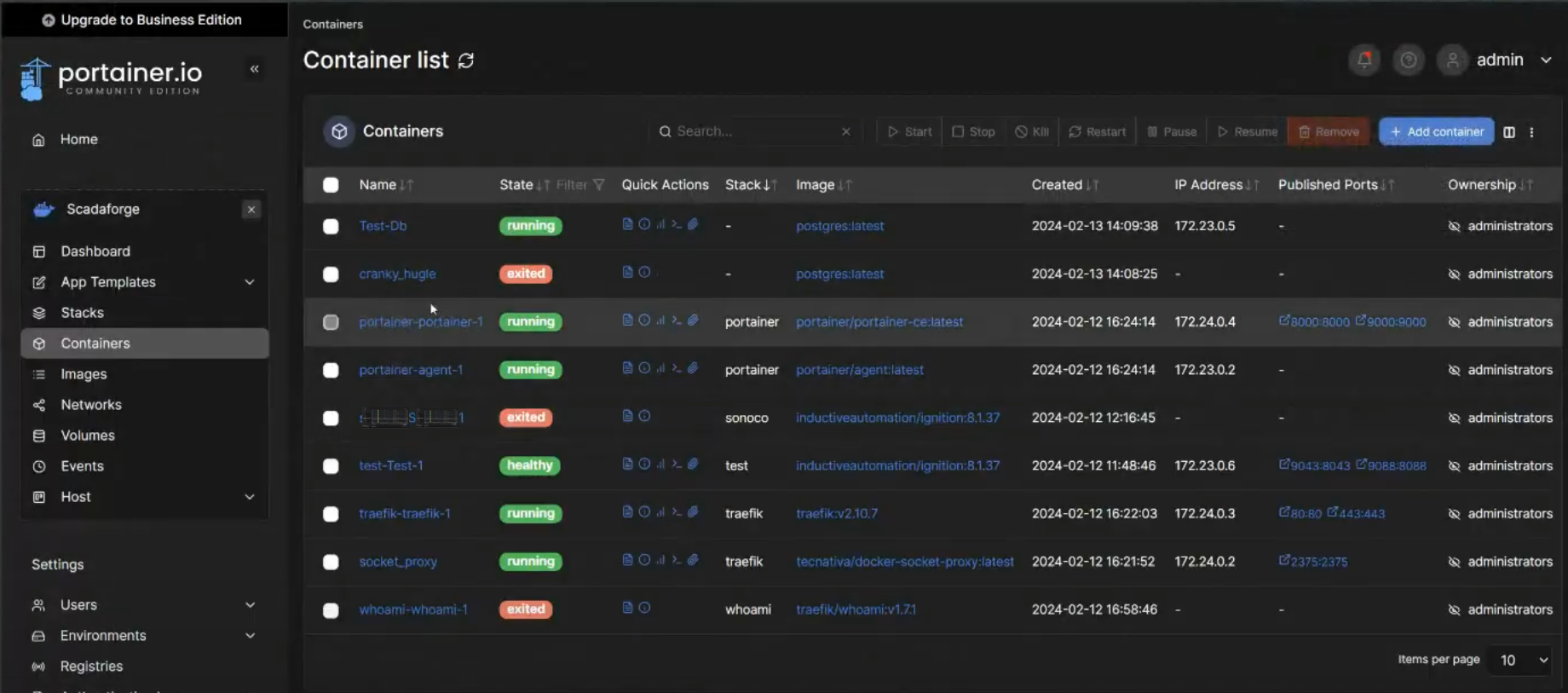The height and width of the screenshot is (693, 1568).
Task: Go to Home in sidebar
Action: (78, 140)
